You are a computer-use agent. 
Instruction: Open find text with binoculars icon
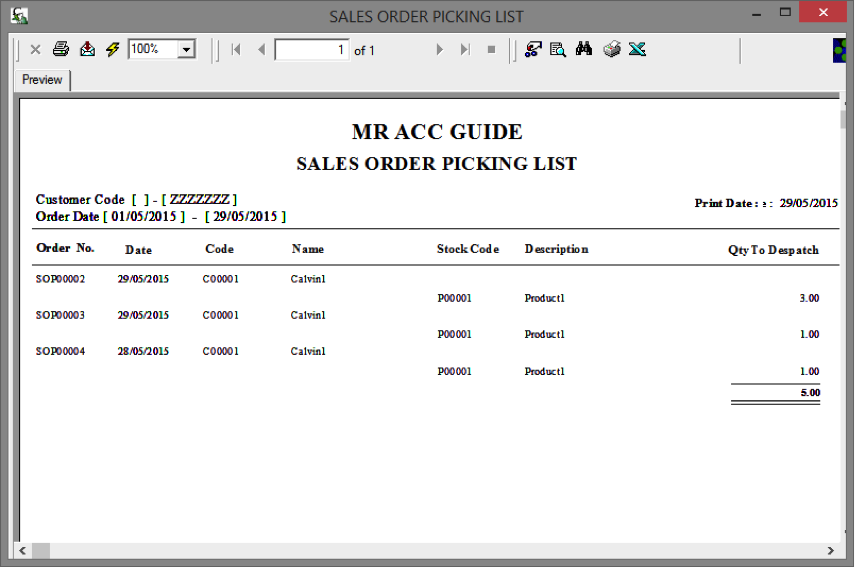584,49
